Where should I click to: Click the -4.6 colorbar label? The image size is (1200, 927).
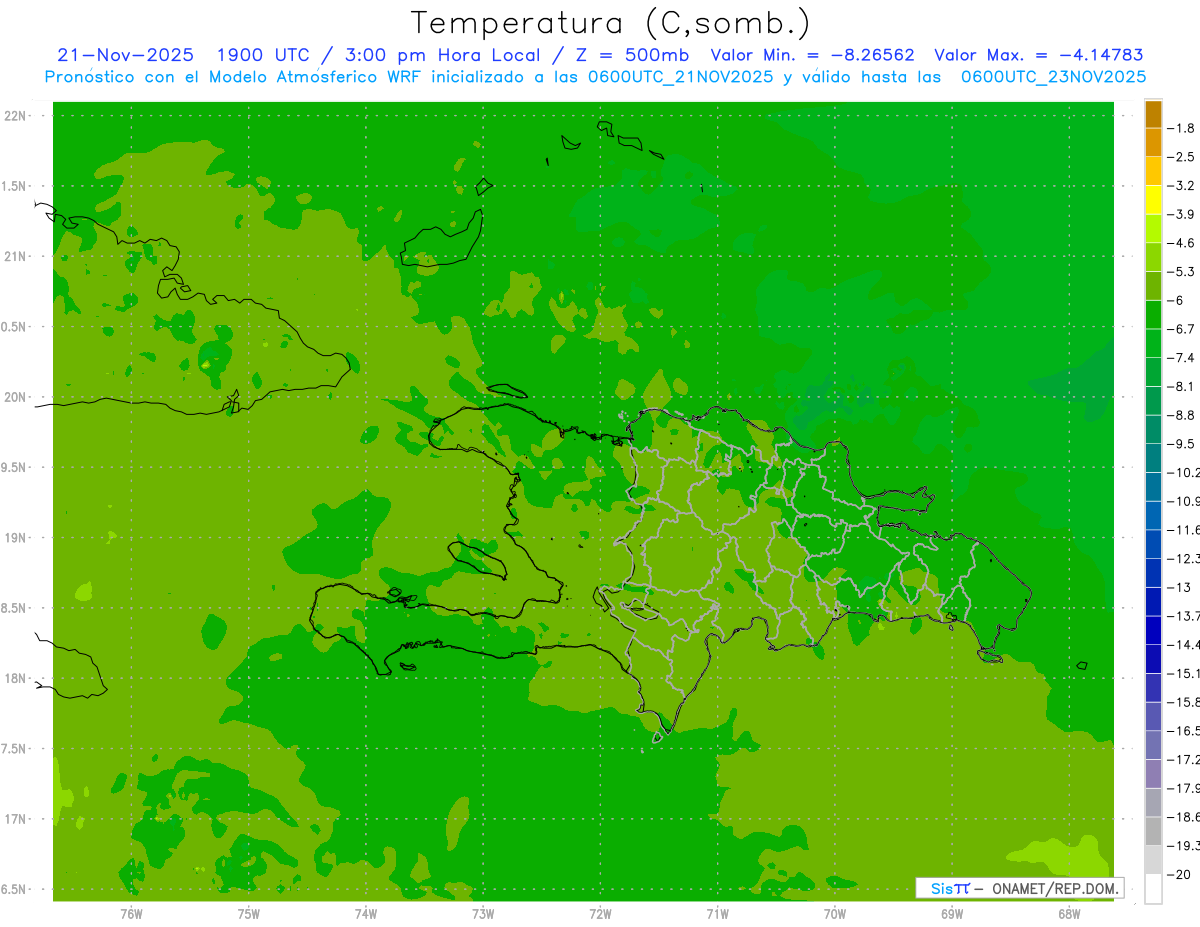[1183, 243]
